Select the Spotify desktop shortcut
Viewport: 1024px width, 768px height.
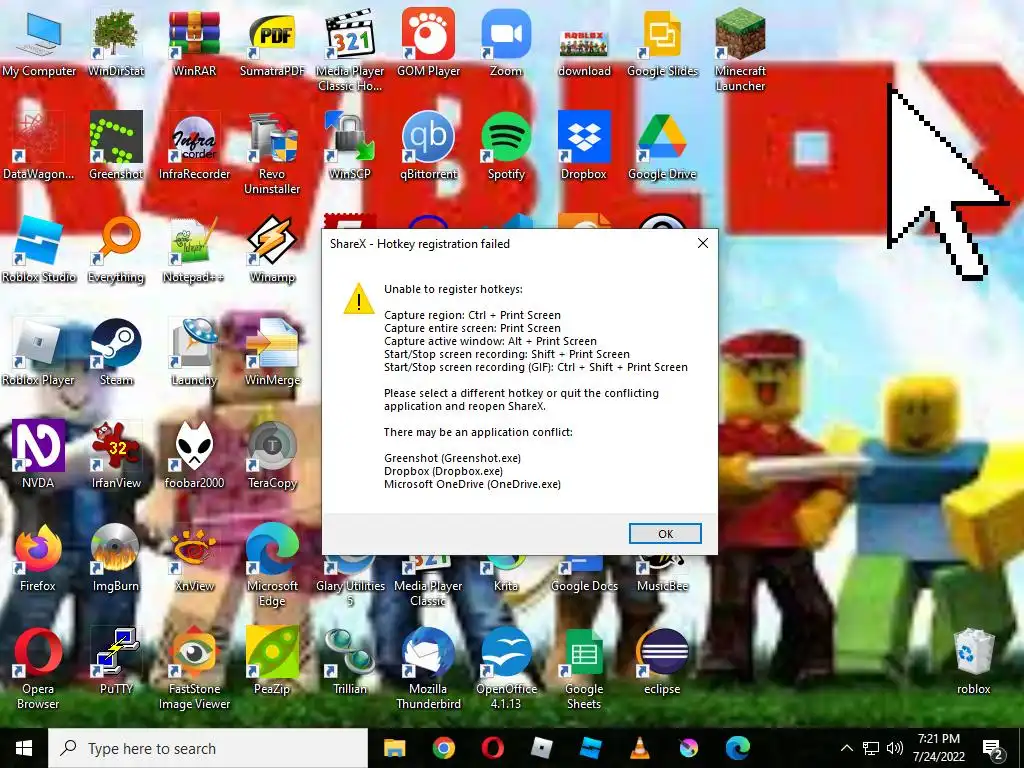tap(506, 146)
